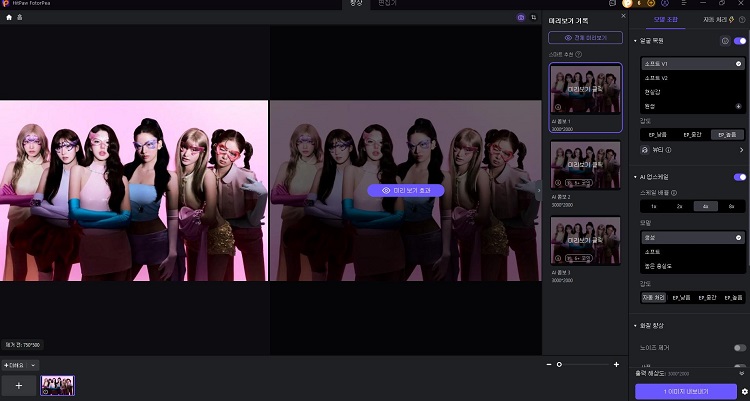Select the AI 콤보 2 preview thumbnail

tap(585, 165)
